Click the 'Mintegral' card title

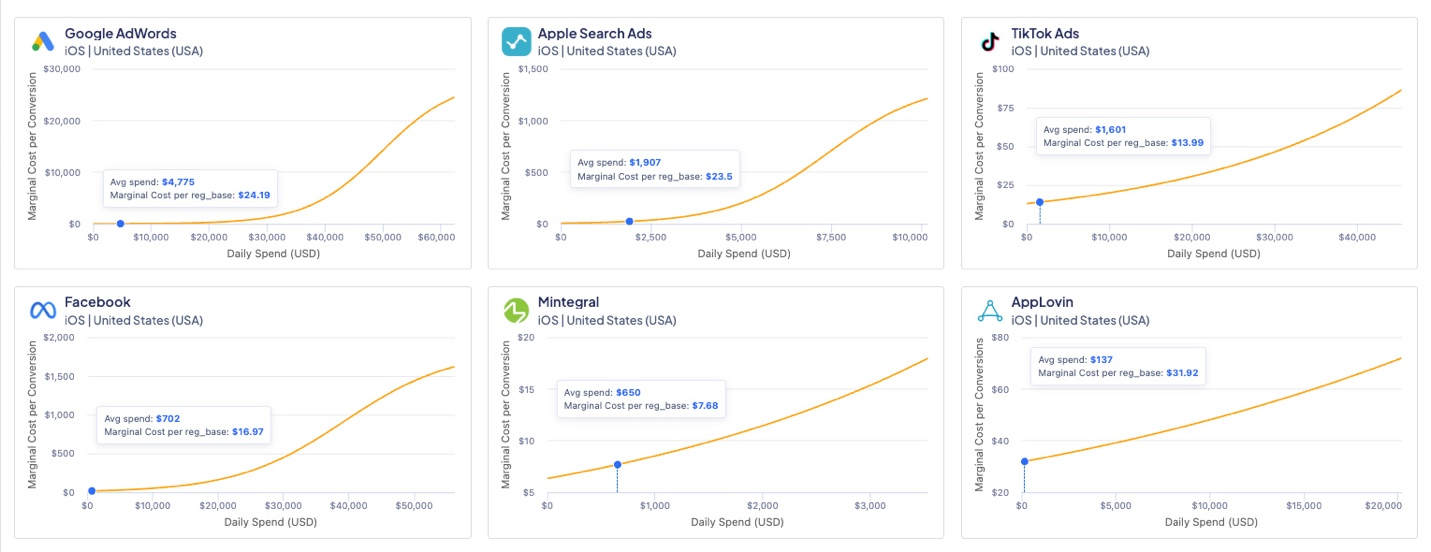pyautogui.click(x=568, y=302)
